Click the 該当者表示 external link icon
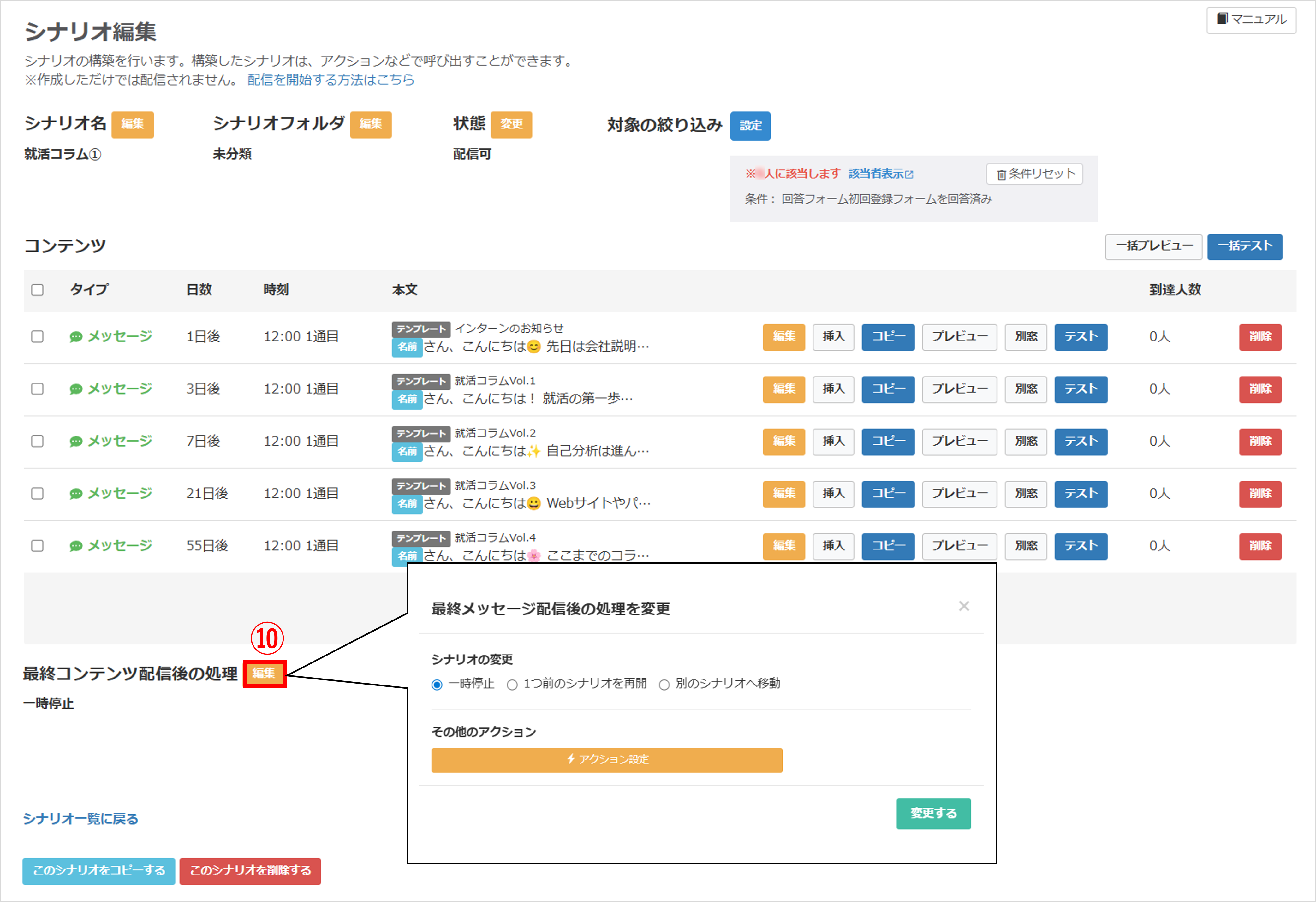 [x=909, y=175]
